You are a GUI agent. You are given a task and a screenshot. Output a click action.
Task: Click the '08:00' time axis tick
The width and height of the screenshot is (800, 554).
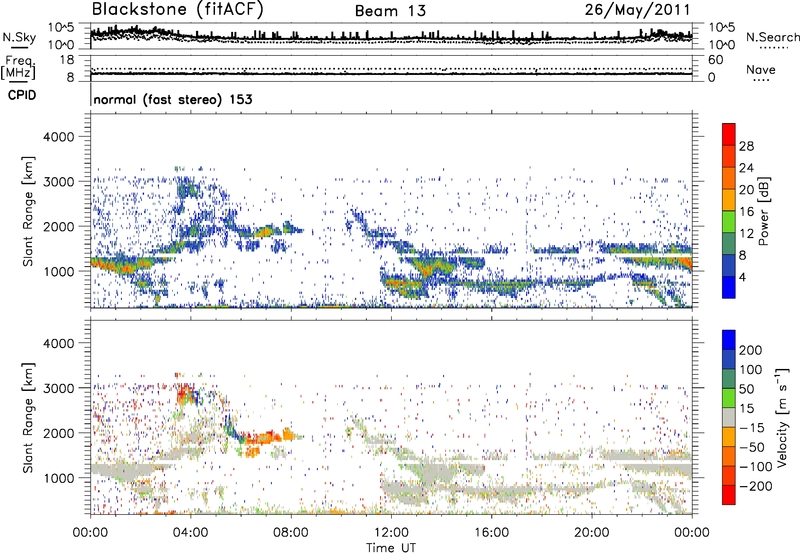[x=291, y=533]
